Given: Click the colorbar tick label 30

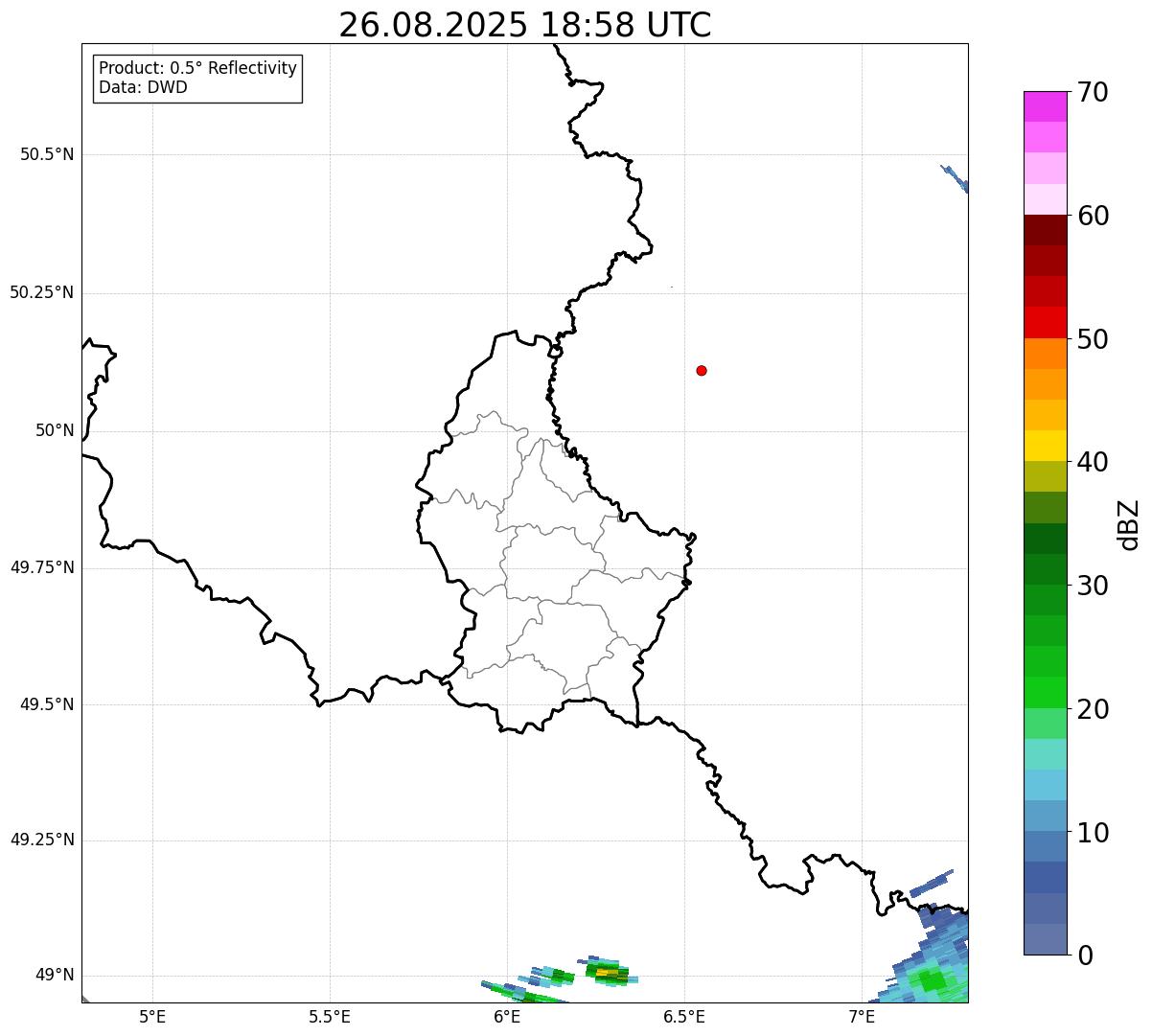Looking at the screenshot, I should pos(1093,586).
